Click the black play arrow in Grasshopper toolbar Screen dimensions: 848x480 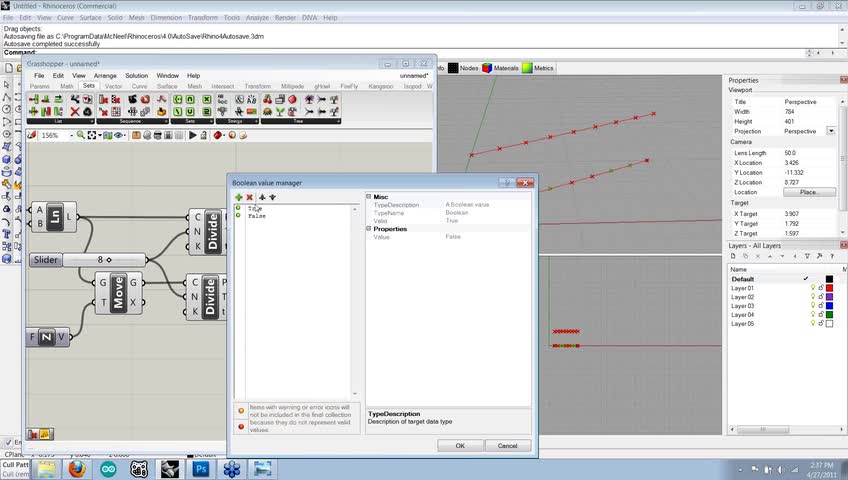(x=193, y=135)
